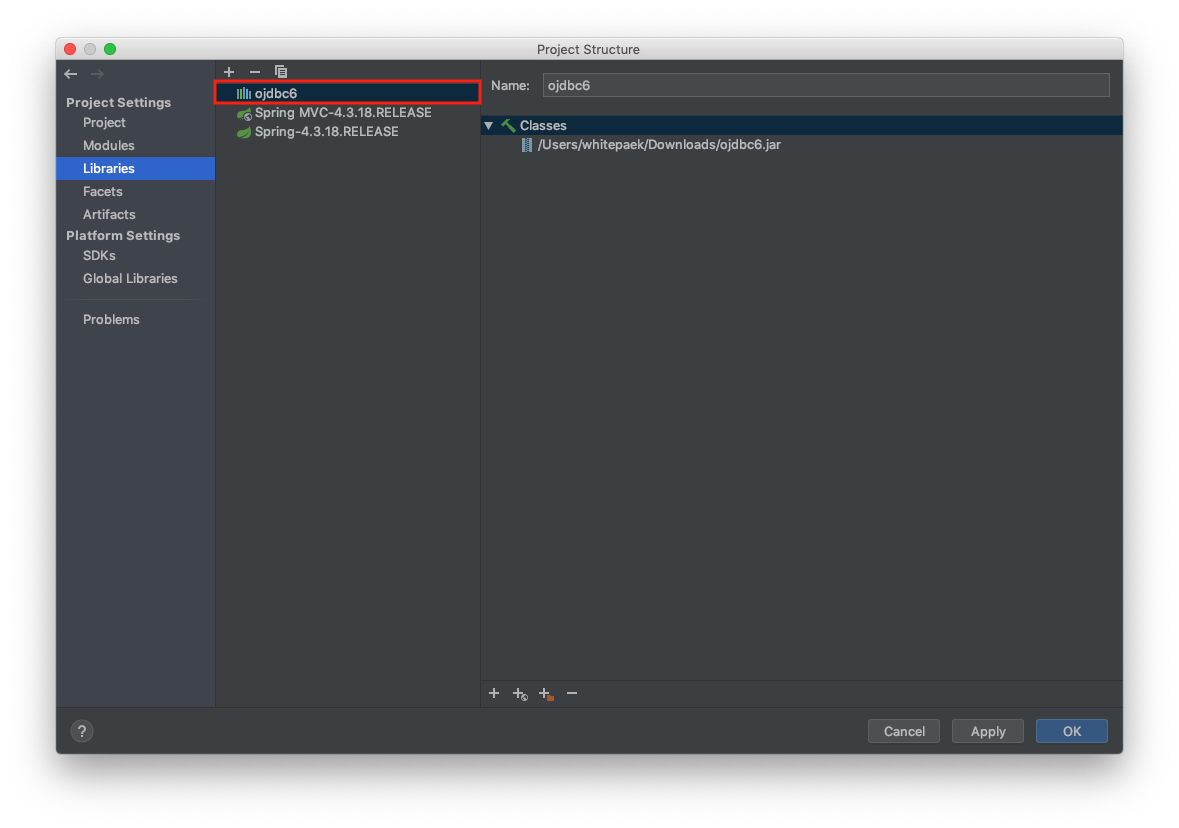Image resolution: width=1179 pixels, height=828 pixels.
Task: Select the ojdbc6 library entry
Action: tap(348, 93)
